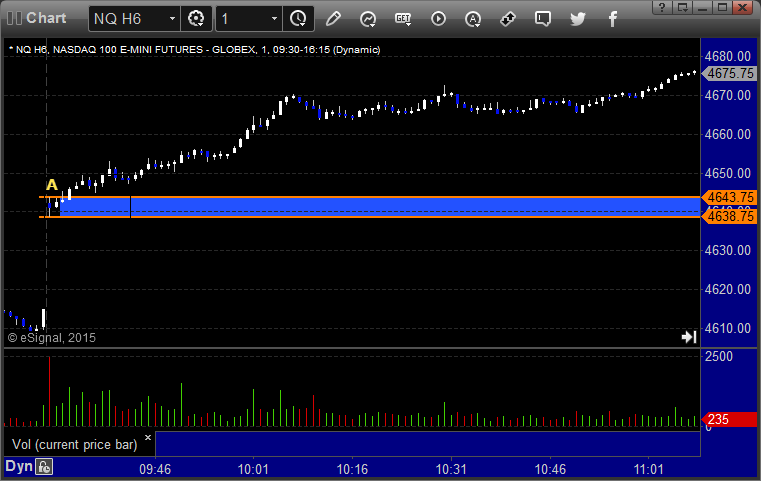Viewport: 761px width, 481px height.
Task: Click the tallest red volume bar
Action: (x=49, y=392)
